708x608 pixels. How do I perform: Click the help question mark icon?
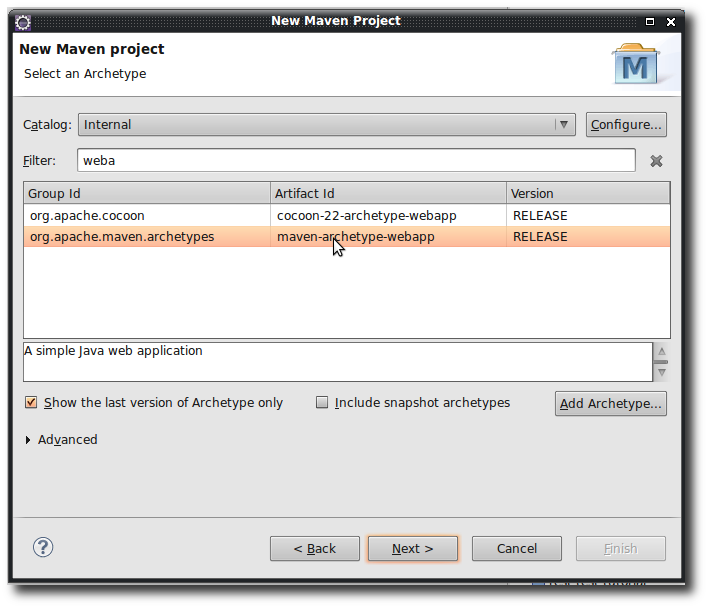coord(43,548)
